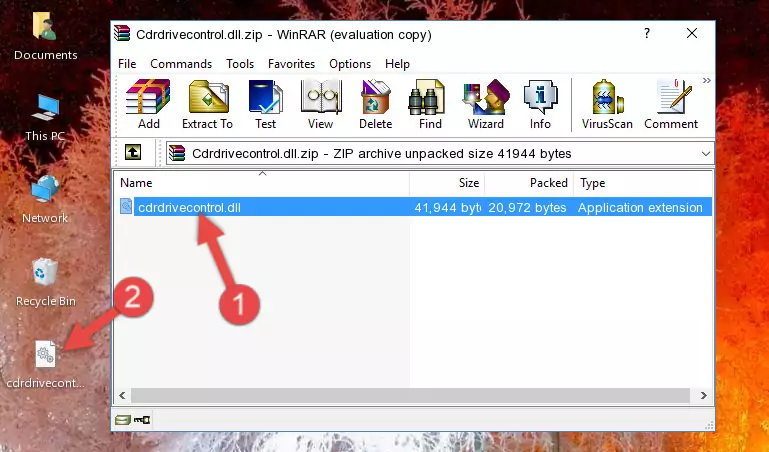The width and height of the screenshot is (769, 452).
Task: Open the Help menu
Action: point(397,64)
